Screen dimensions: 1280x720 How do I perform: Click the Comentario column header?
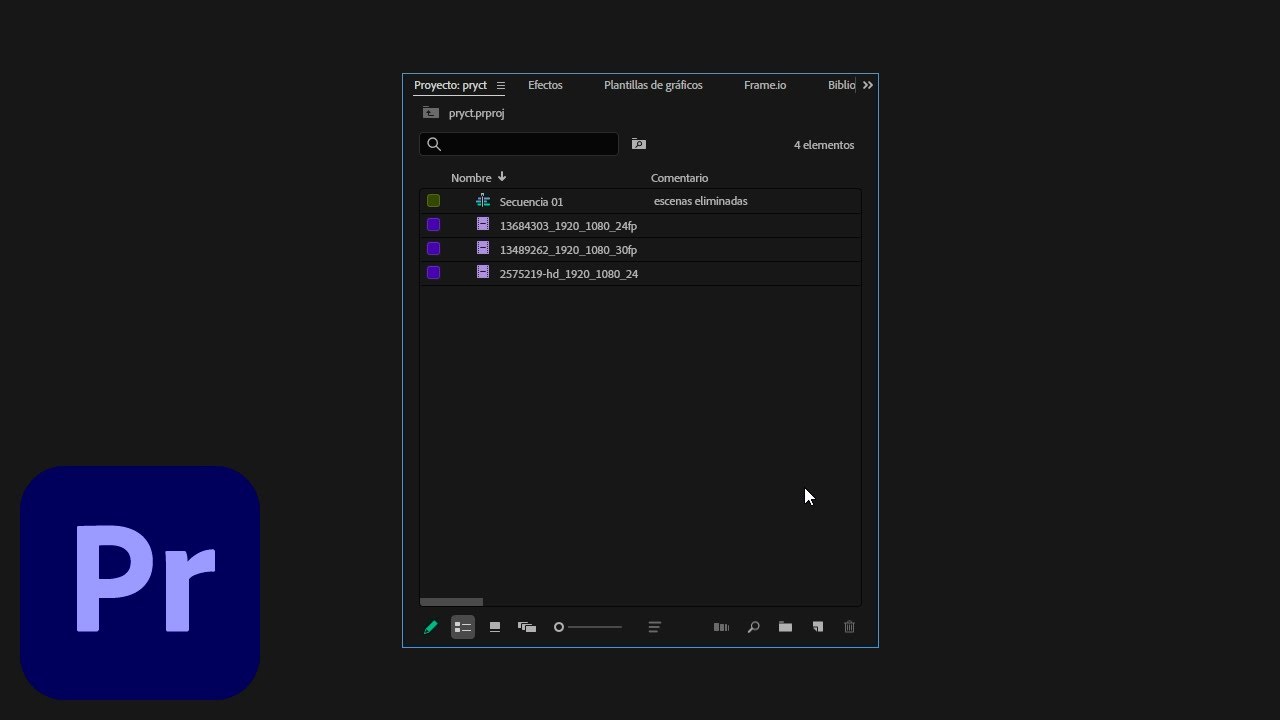679,178
